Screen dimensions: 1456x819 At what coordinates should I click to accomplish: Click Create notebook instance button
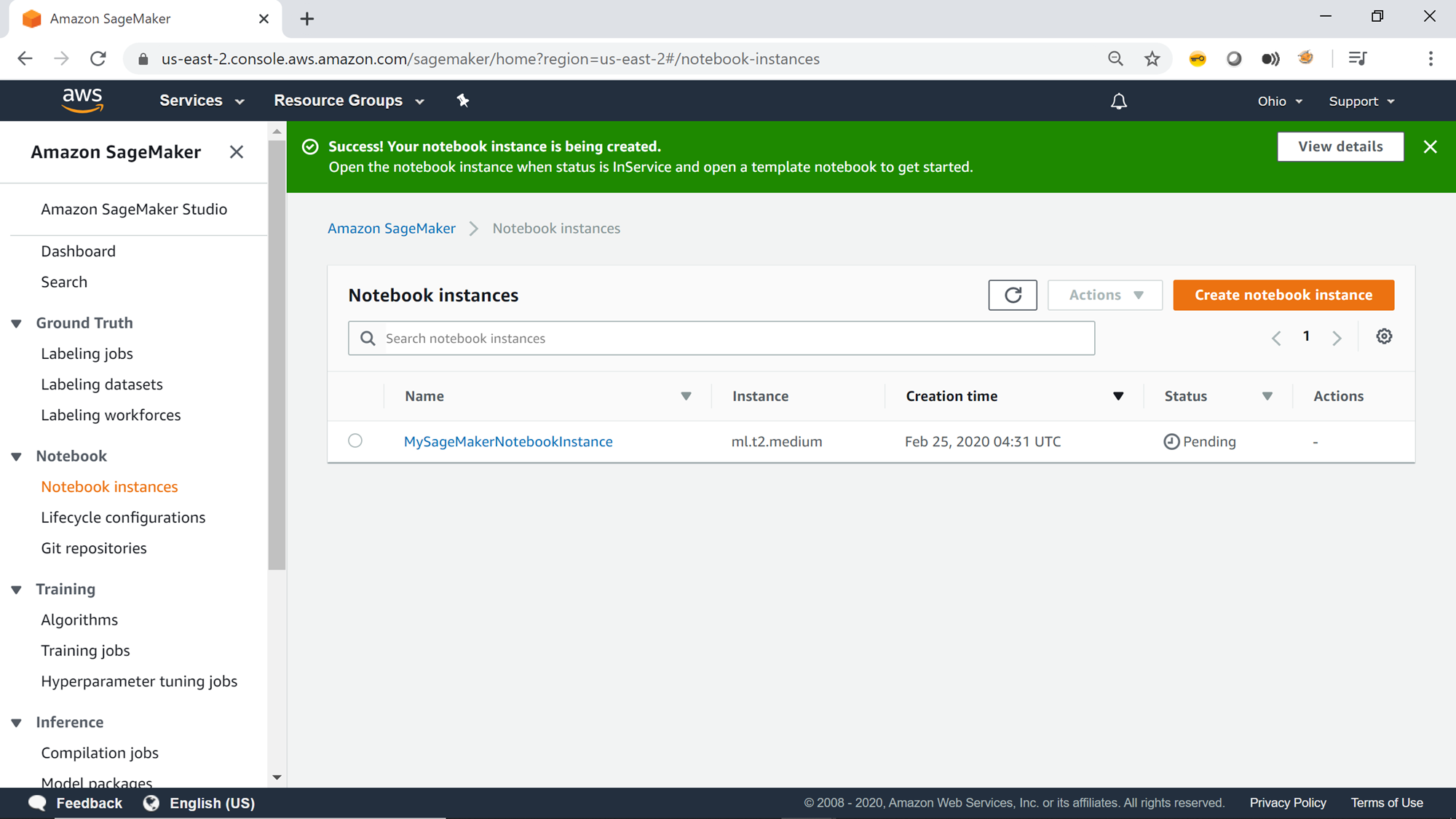pyautogui.click(x=1283, y=295)
